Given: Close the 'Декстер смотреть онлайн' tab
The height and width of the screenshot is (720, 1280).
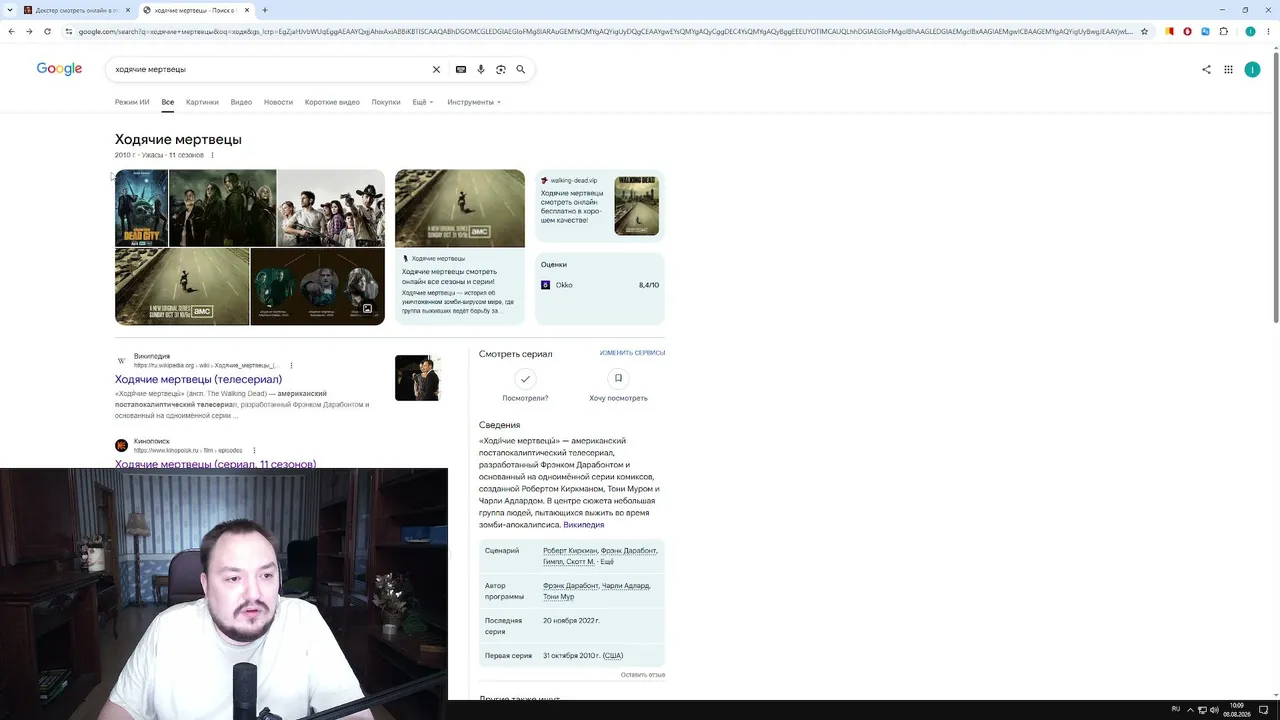Looking at the screenshot, I should 129,10.
